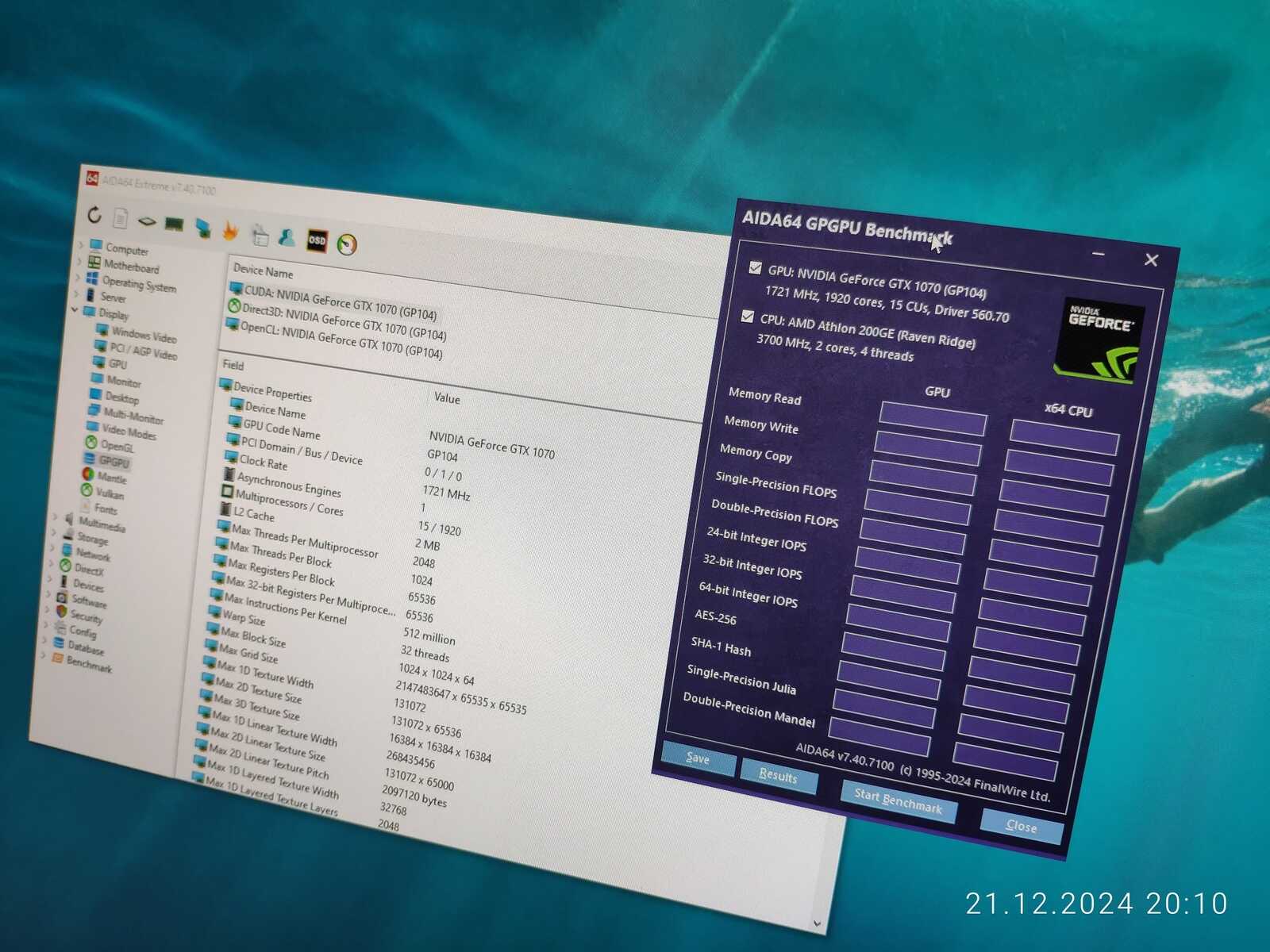Open the gauge SensorPanel toolbar icon
Screen dimensions: 1270x952
pos(347,245)
